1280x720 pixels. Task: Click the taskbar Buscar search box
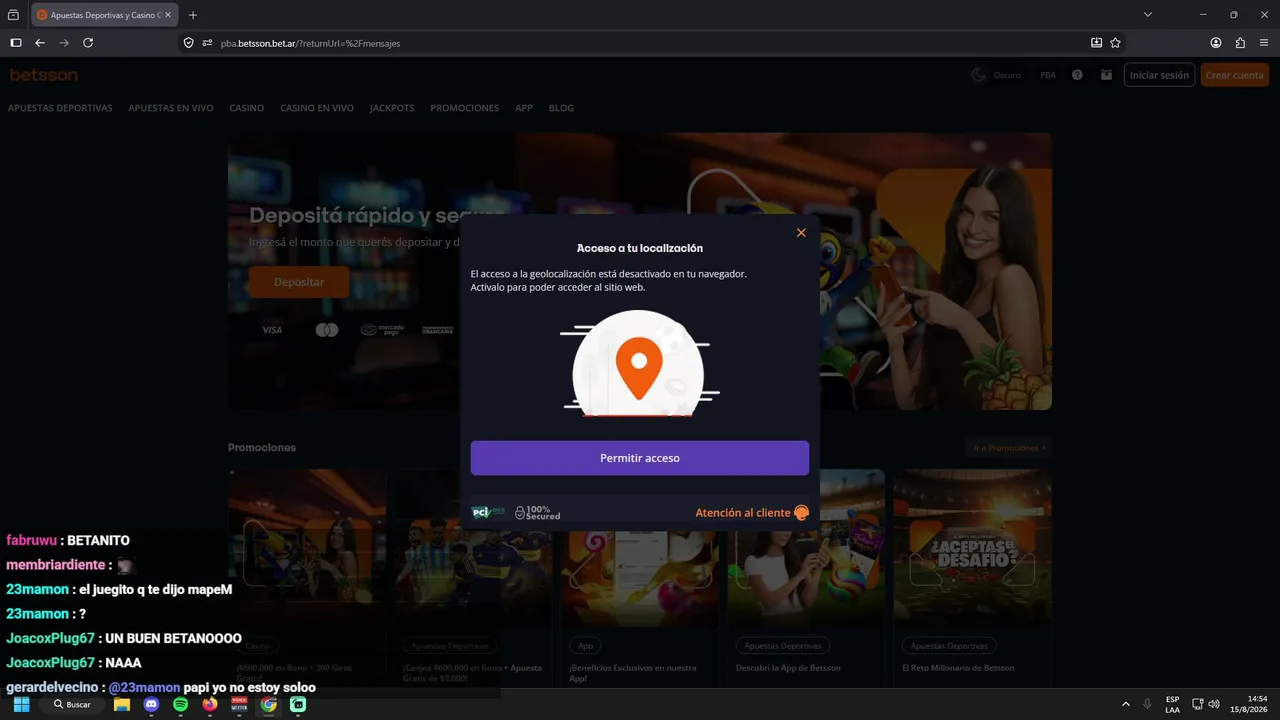click(x=72, y=705)
